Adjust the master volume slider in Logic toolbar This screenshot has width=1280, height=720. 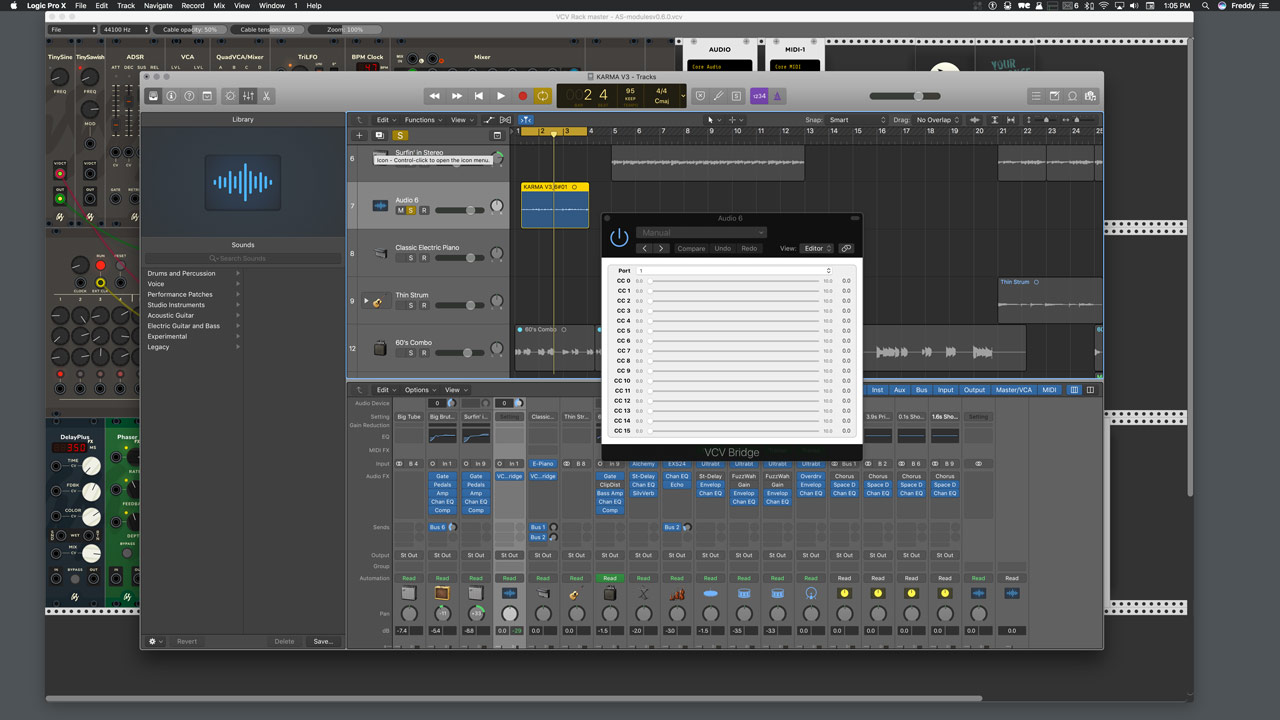pyautogui.click(x=904, y=96)
